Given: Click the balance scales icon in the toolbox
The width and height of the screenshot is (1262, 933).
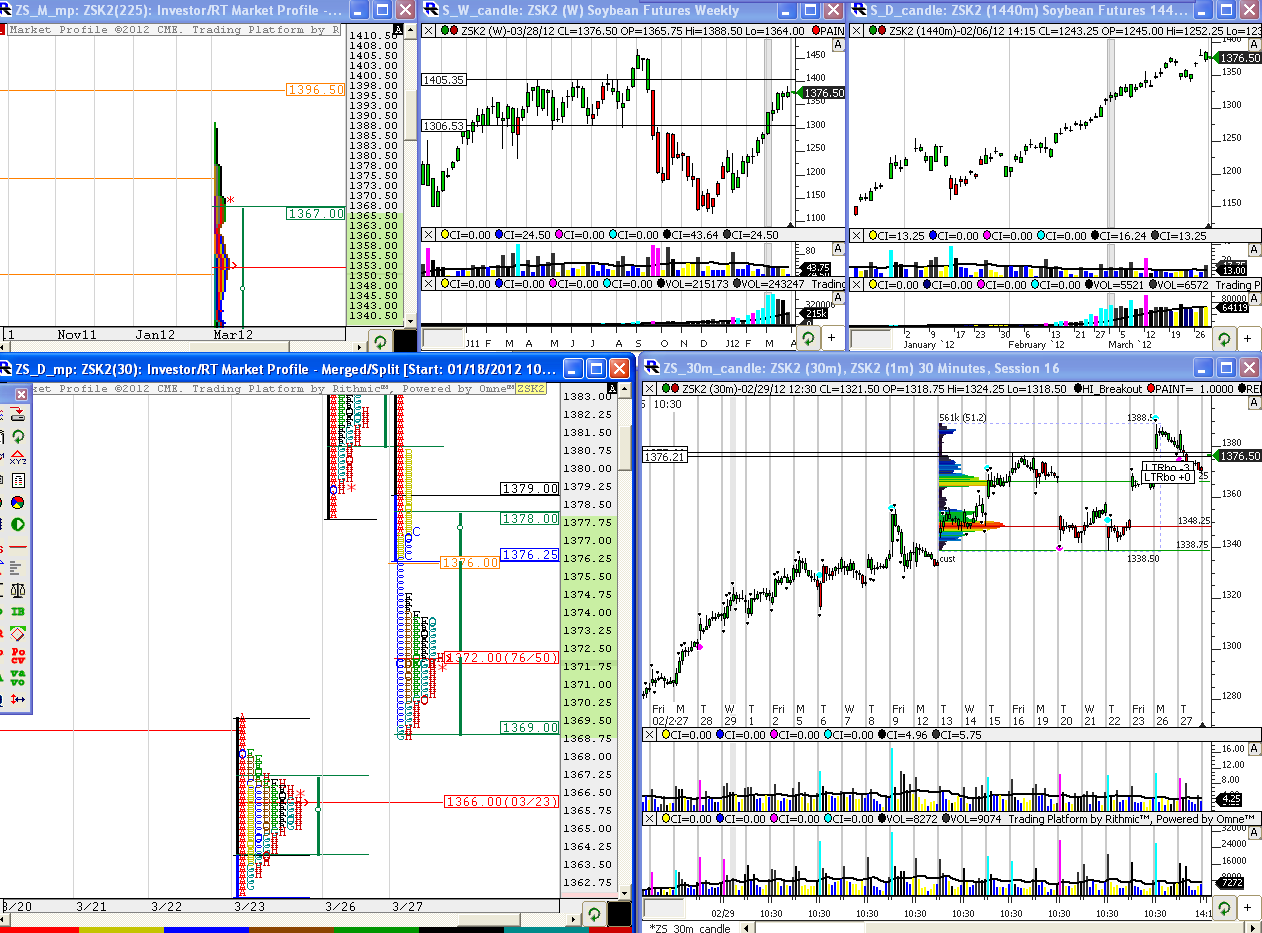Looking at the screenshot, I should coord(18,589).
